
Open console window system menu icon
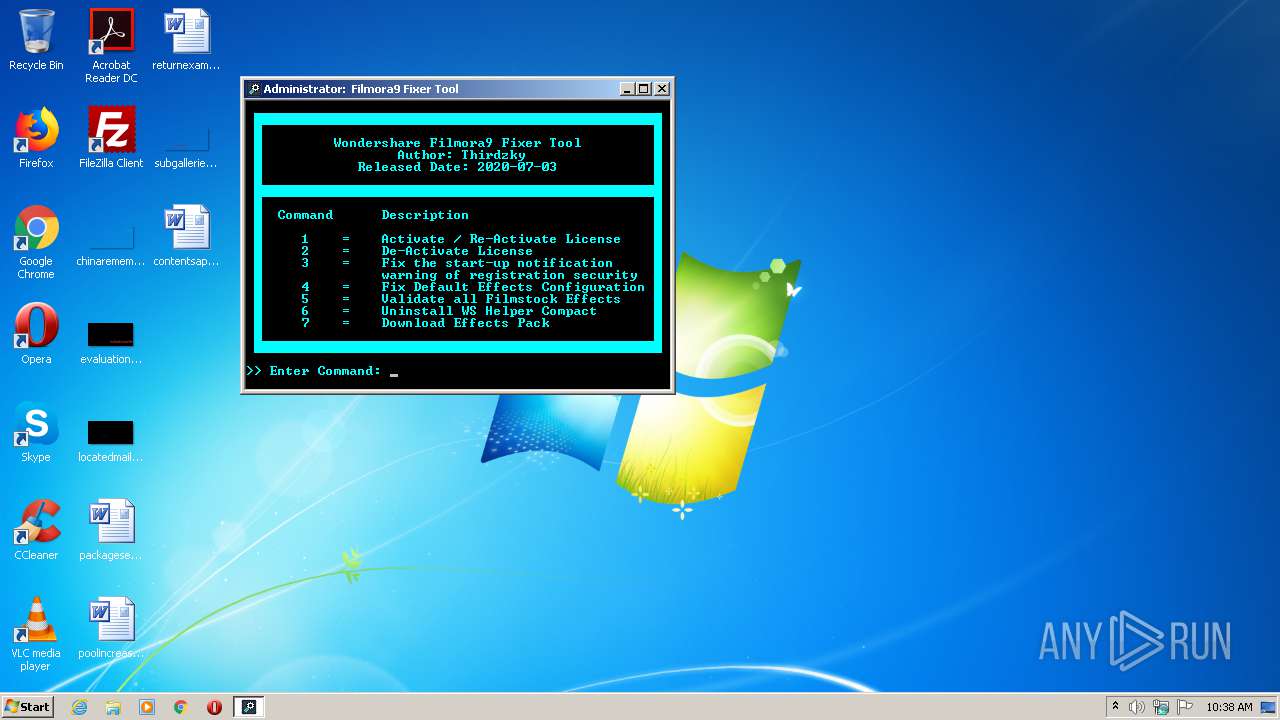click(254, 89)
